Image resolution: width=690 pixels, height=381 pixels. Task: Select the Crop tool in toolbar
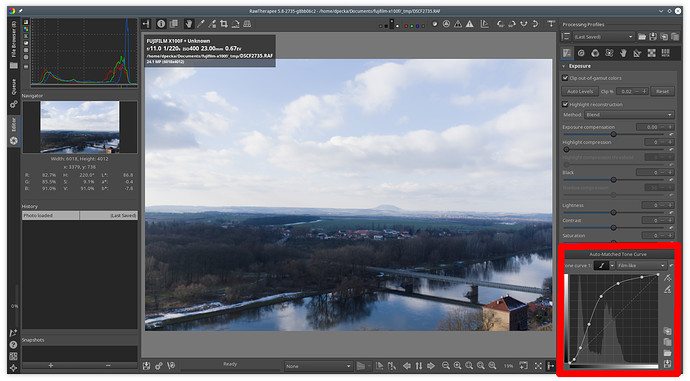tap(224, 24)
